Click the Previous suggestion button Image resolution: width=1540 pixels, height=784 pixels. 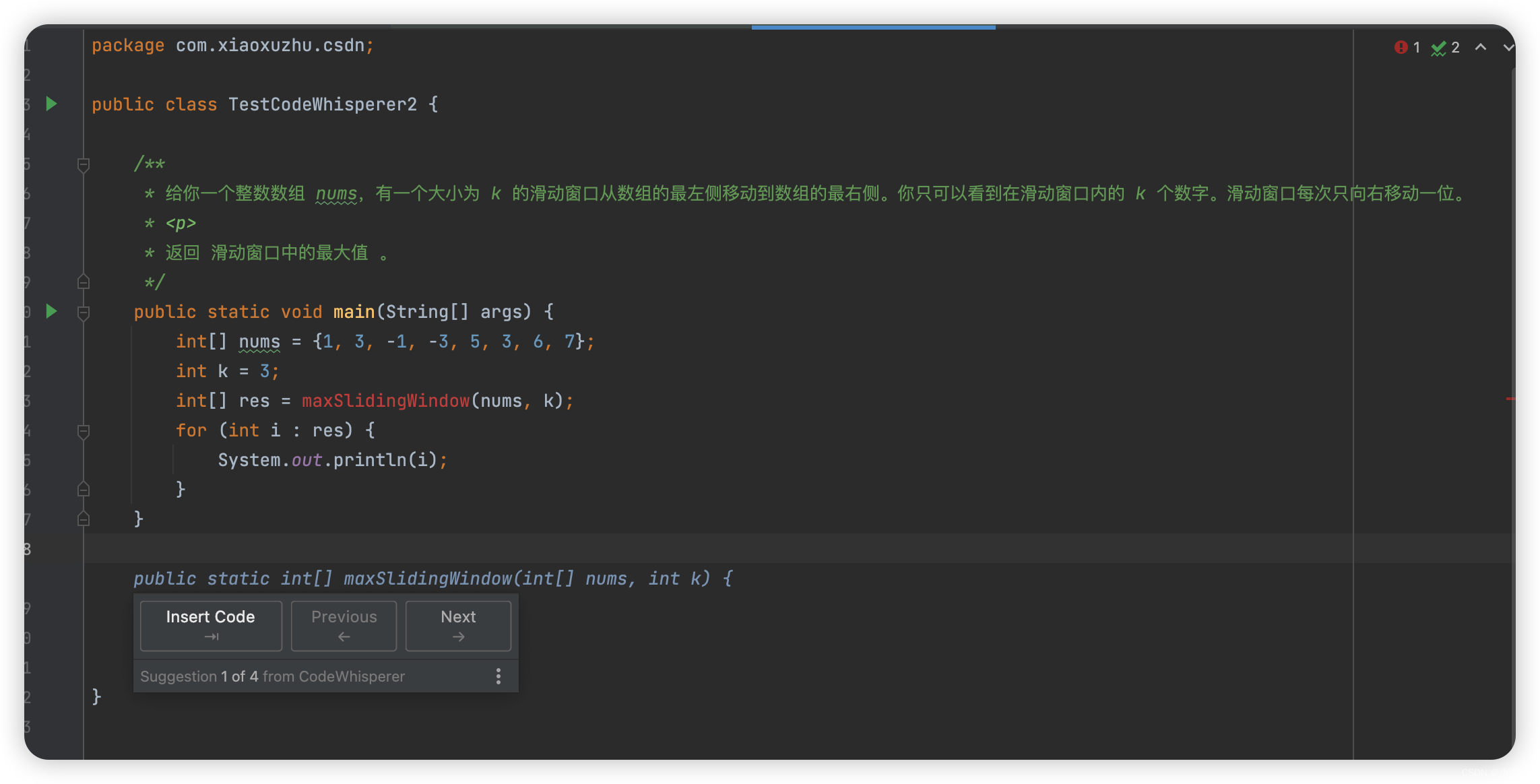click(x=344, y=626)
